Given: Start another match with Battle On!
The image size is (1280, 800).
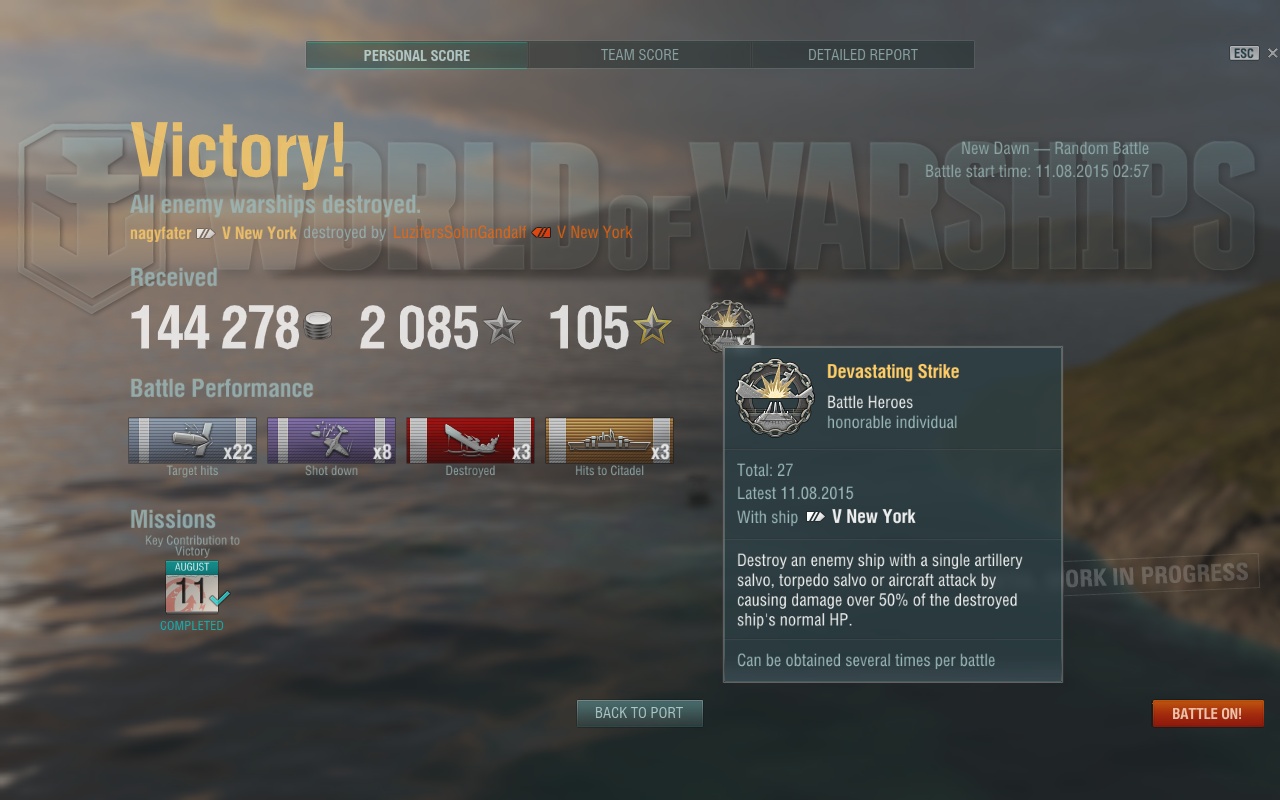Looking at the screenshot, I should pos(1208,713).
